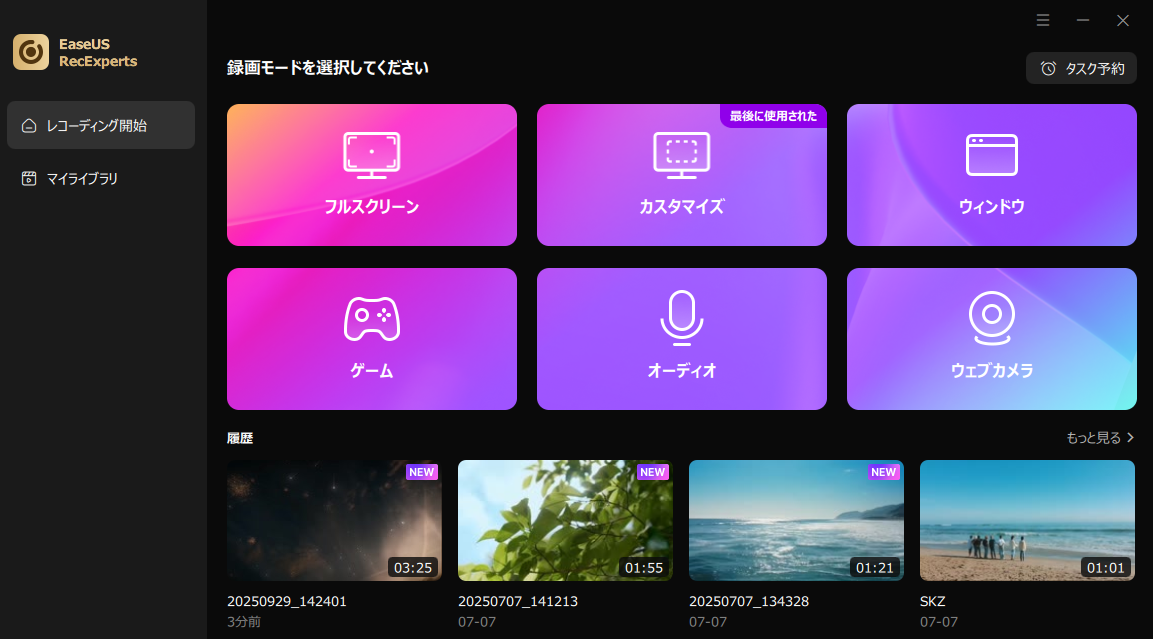Open the hamburger menu in title bar
The image size is (1153, 639).
tap(1043, 20)
